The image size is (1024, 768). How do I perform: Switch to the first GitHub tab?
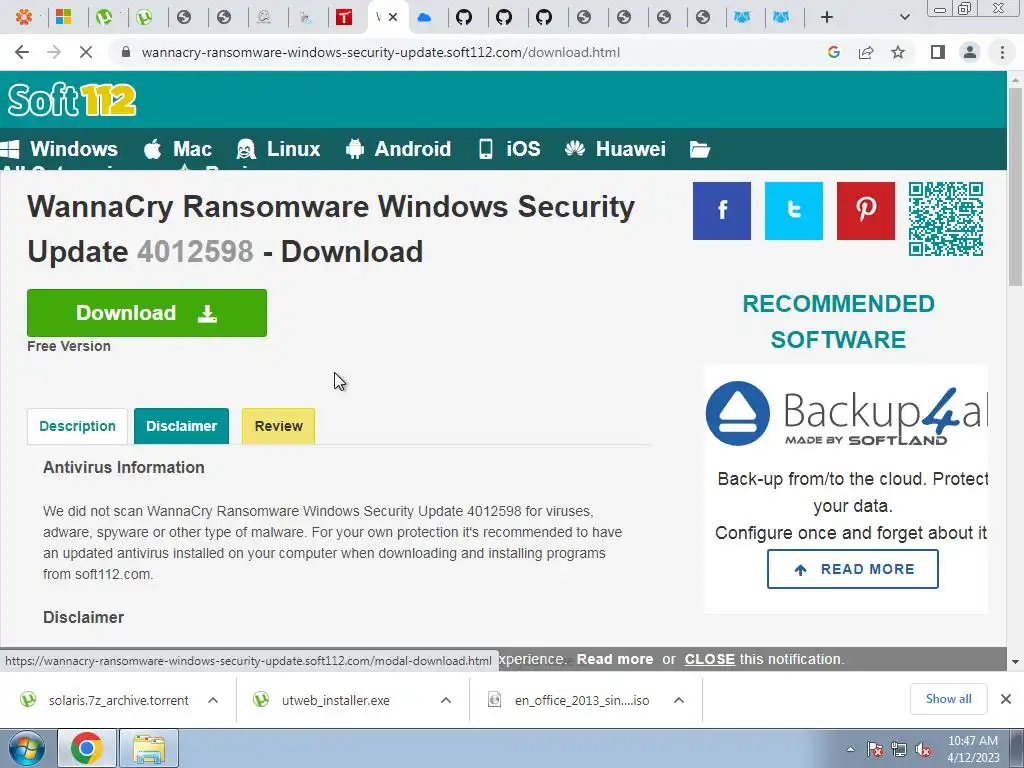tap(464, 18)
